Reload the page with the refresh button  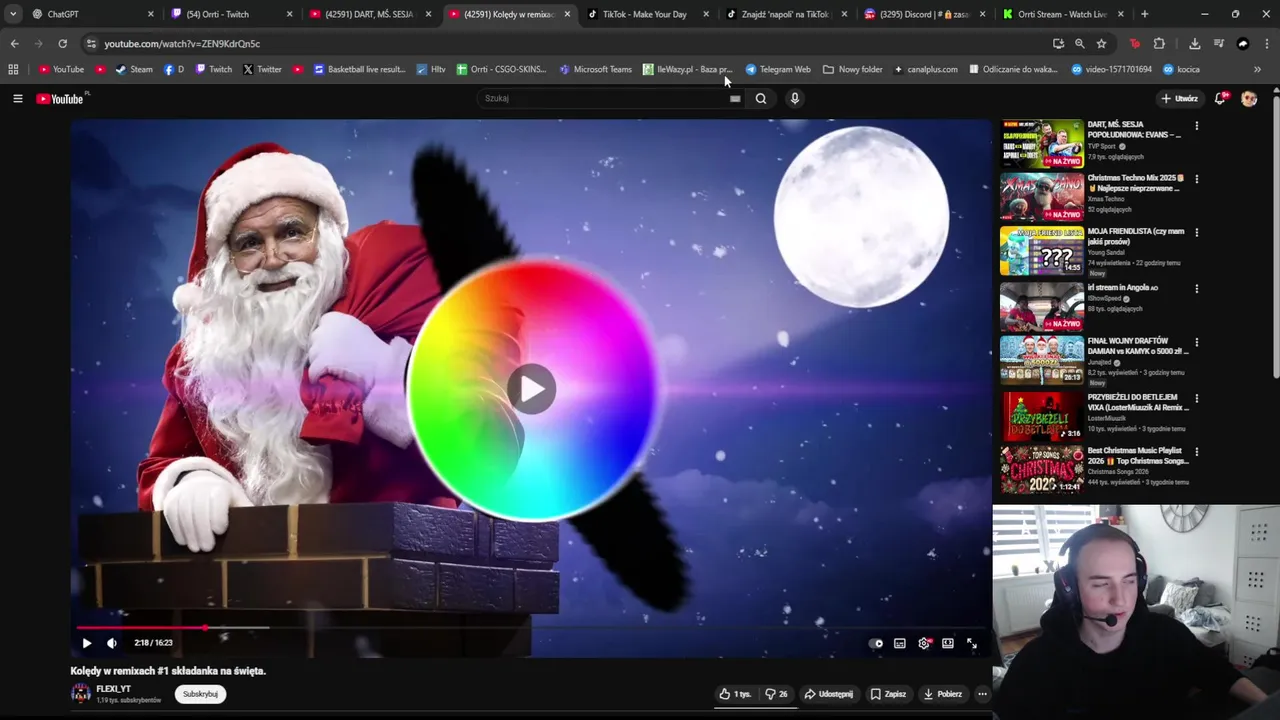[62, 43]
